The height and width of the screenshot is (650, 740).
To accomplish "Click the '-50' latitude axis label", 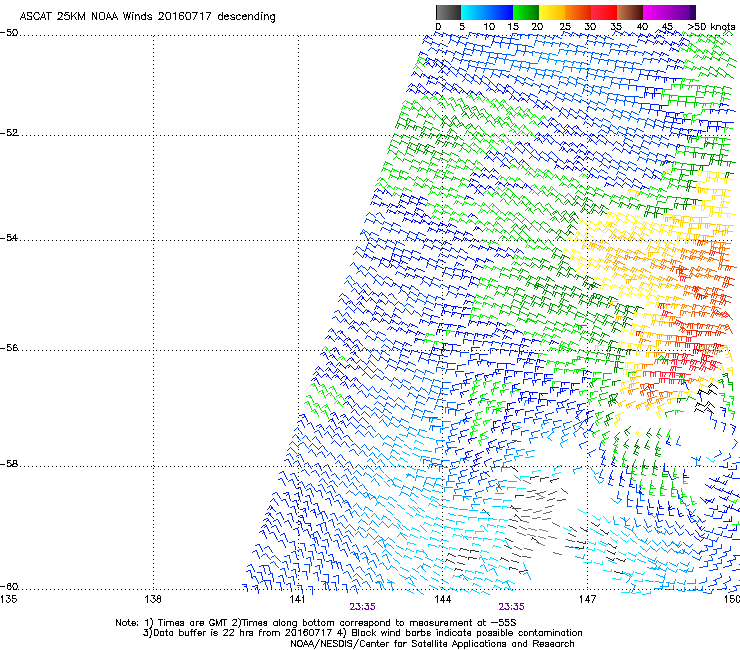I will [9, 33].
